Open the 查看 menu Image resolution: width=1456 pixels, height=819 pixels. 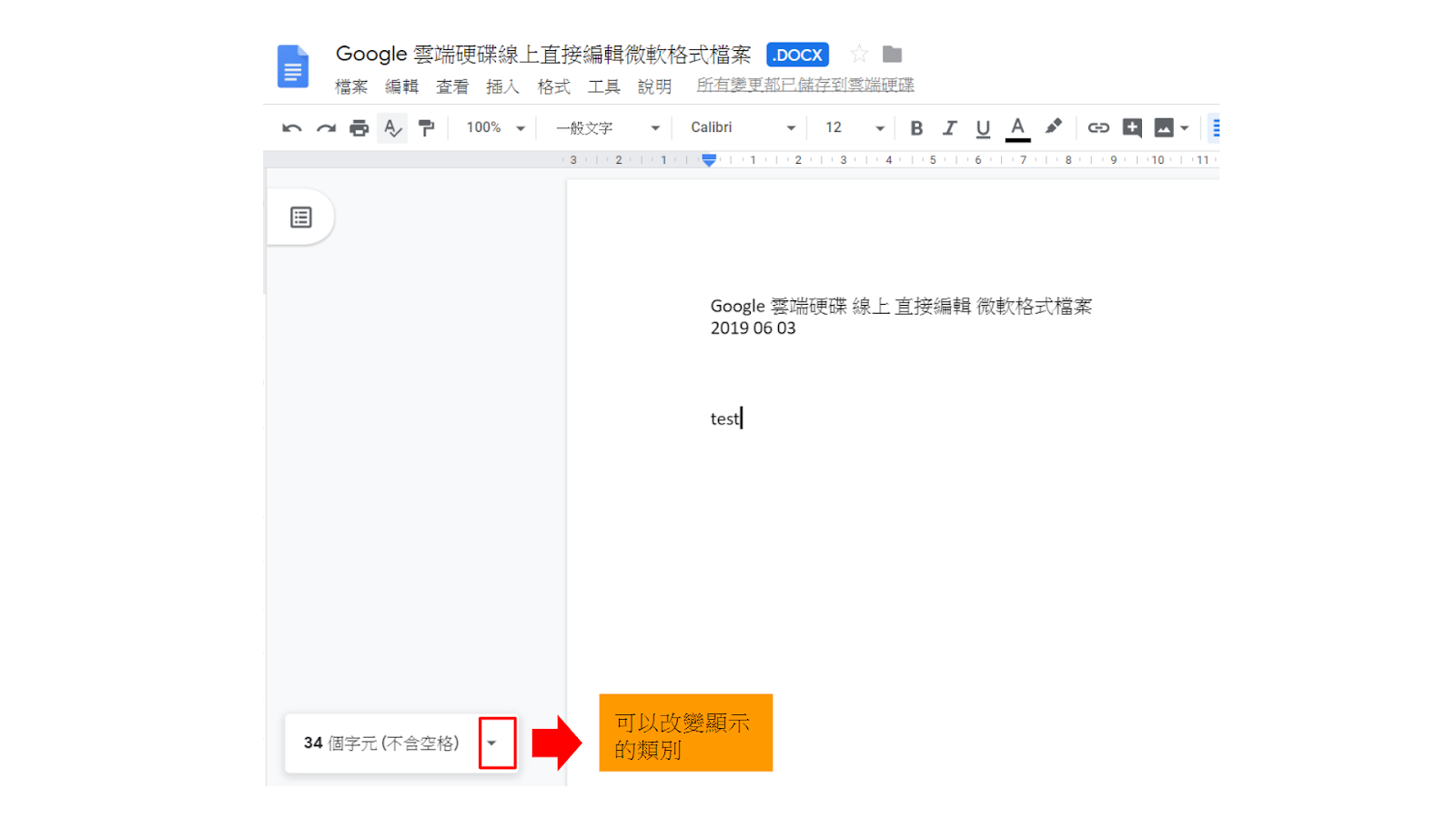(452, 87)
